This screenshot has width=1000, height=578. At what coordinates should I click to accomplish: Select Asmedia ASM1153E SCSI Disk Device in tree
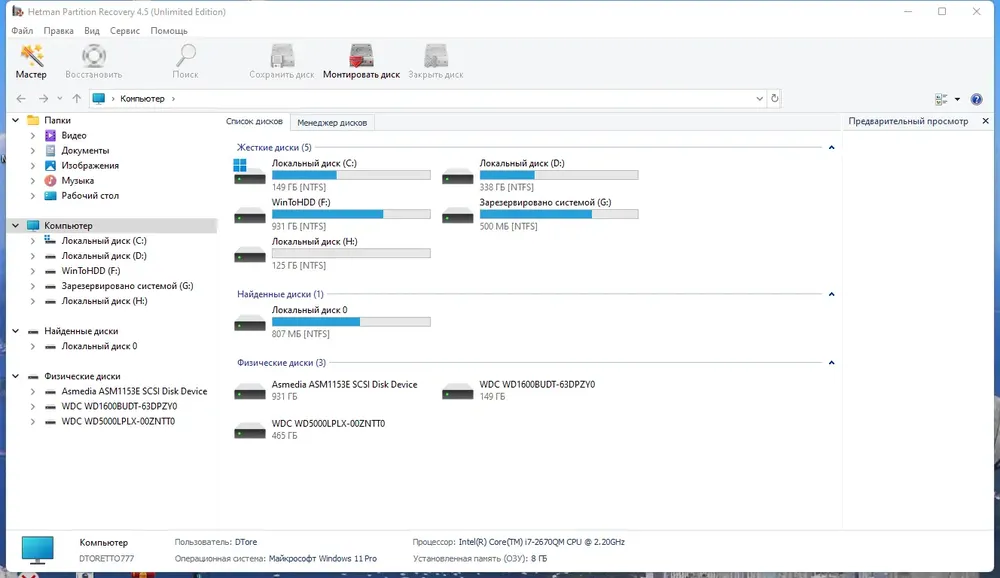click(x=134, y=391)
